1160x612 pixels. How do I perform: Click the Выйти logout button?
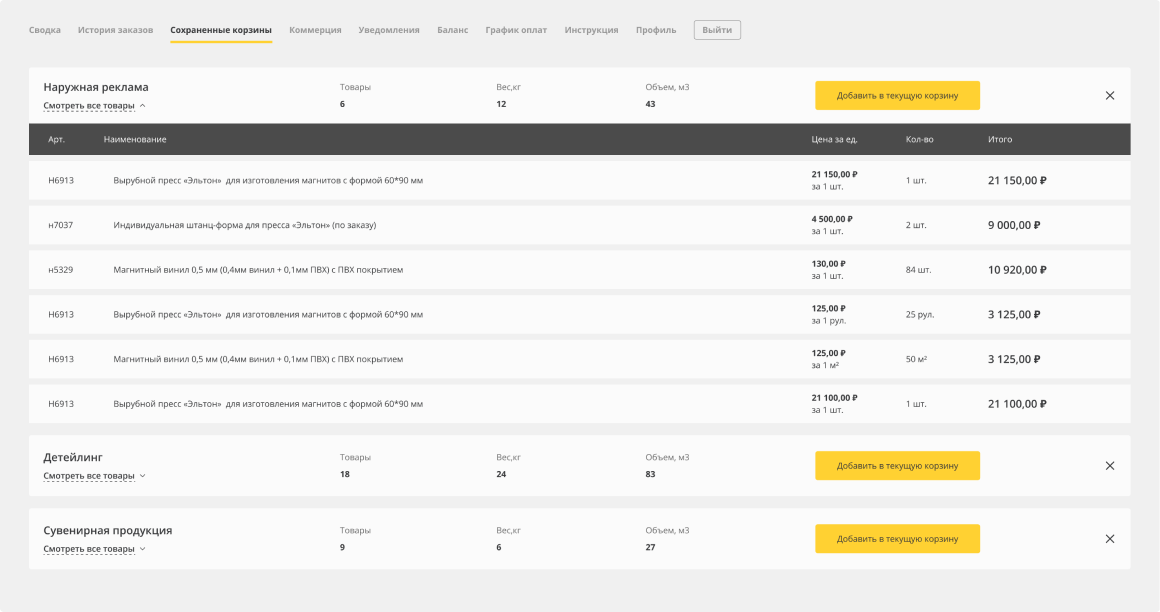717,30
